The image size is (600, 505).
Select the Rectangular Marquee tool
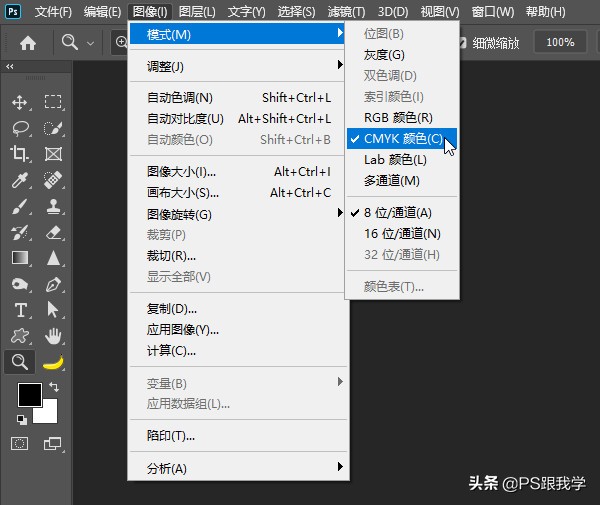tap(53, 102)
